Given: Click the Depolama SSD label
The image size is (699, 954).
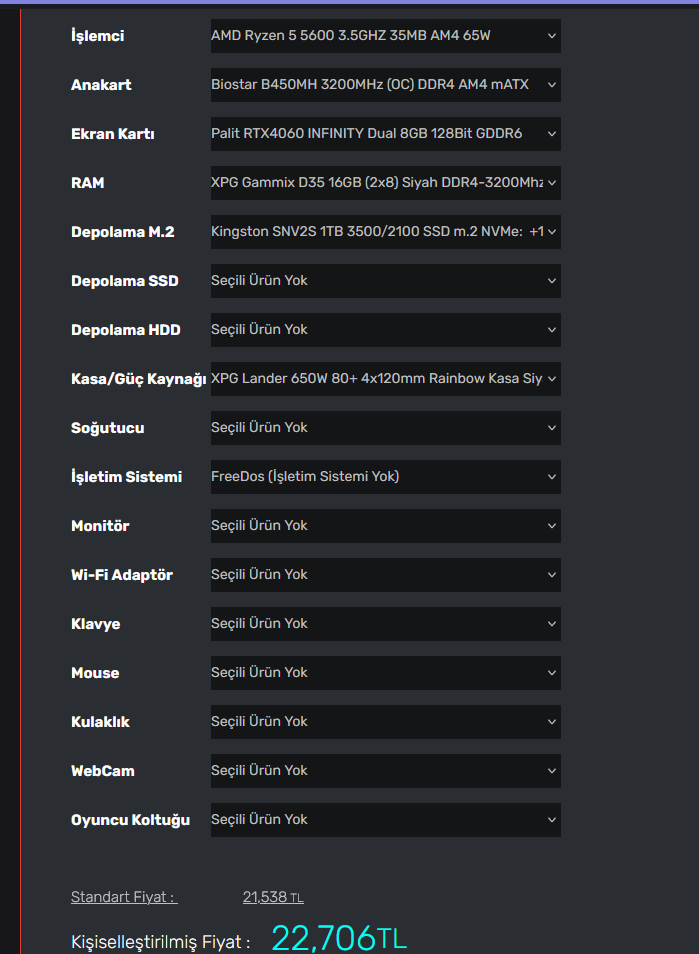Looking at the screenshot, I should [125, 280].
